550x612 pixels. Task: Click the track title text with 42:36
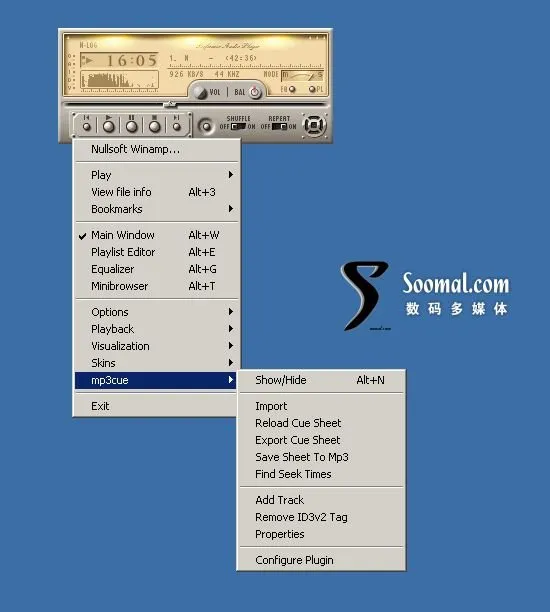[213, 58]
